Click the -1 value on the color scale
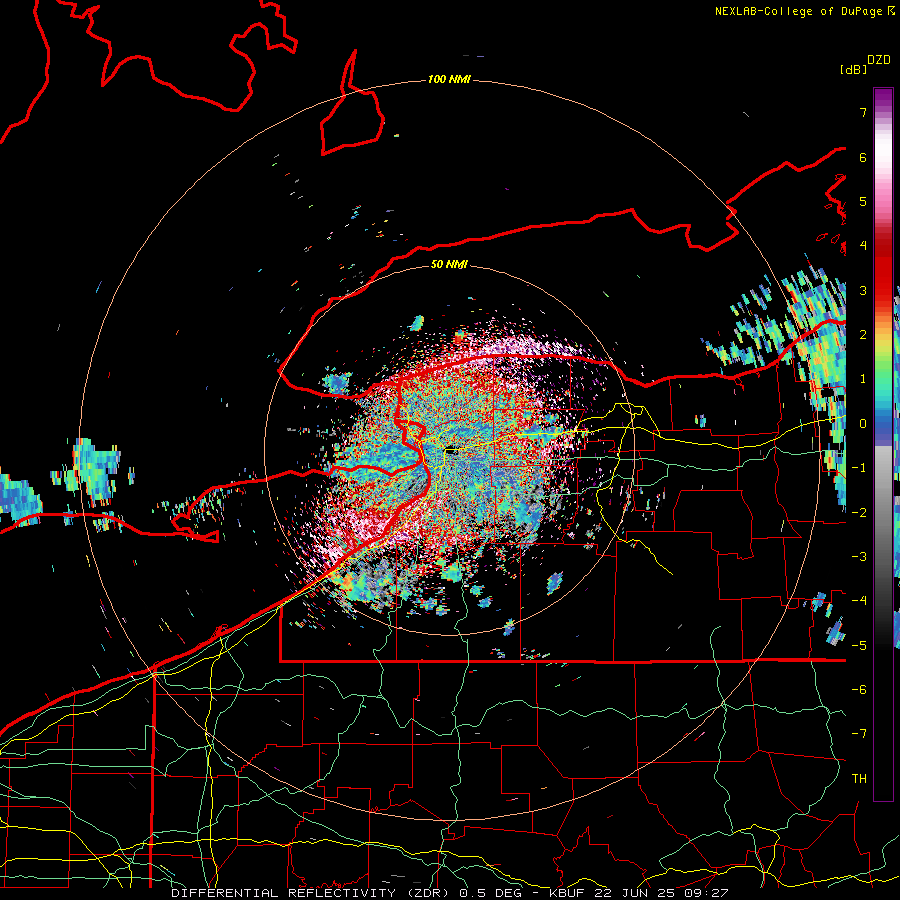 [x=859, y=468]
